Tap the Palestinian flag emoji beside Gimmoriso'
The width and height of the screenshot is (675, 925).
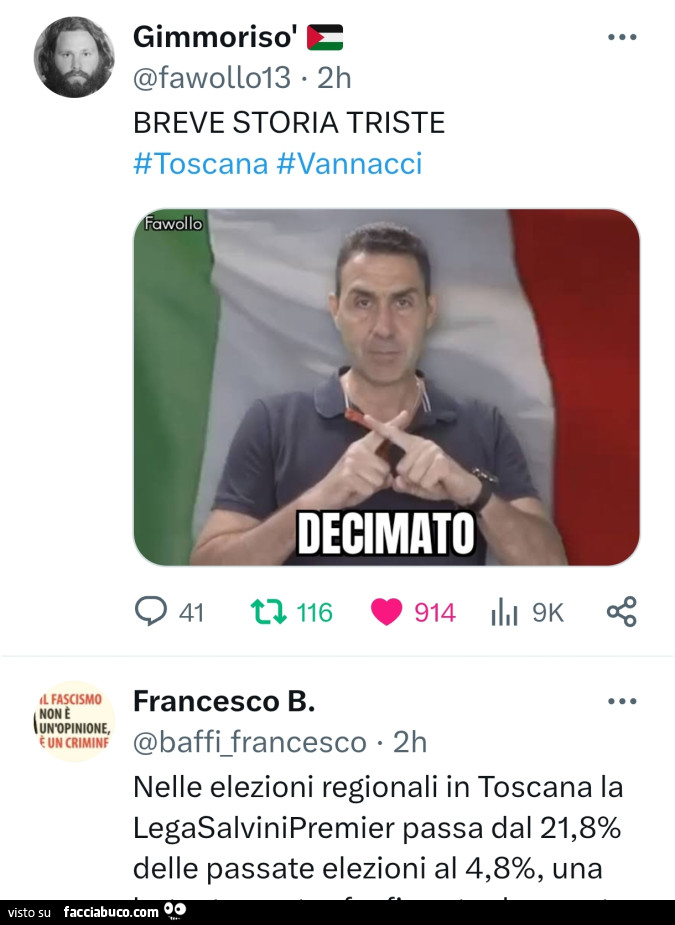[325, 37]
